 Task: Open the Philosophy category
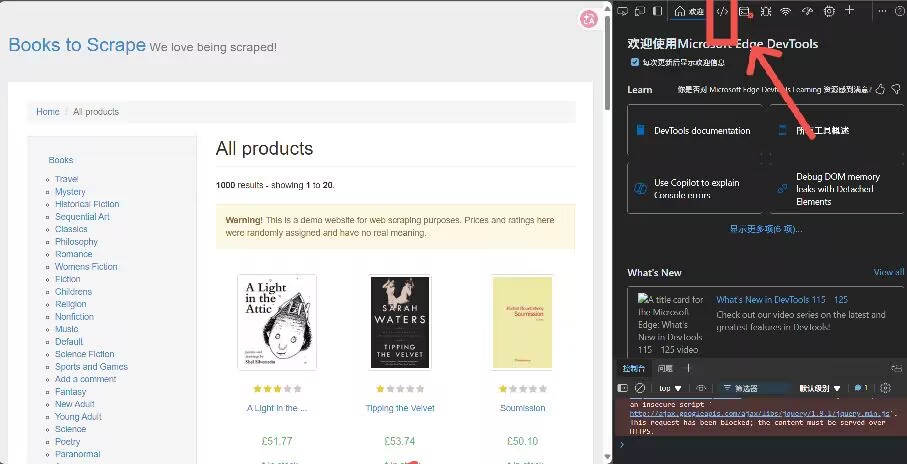coord(76,242)
